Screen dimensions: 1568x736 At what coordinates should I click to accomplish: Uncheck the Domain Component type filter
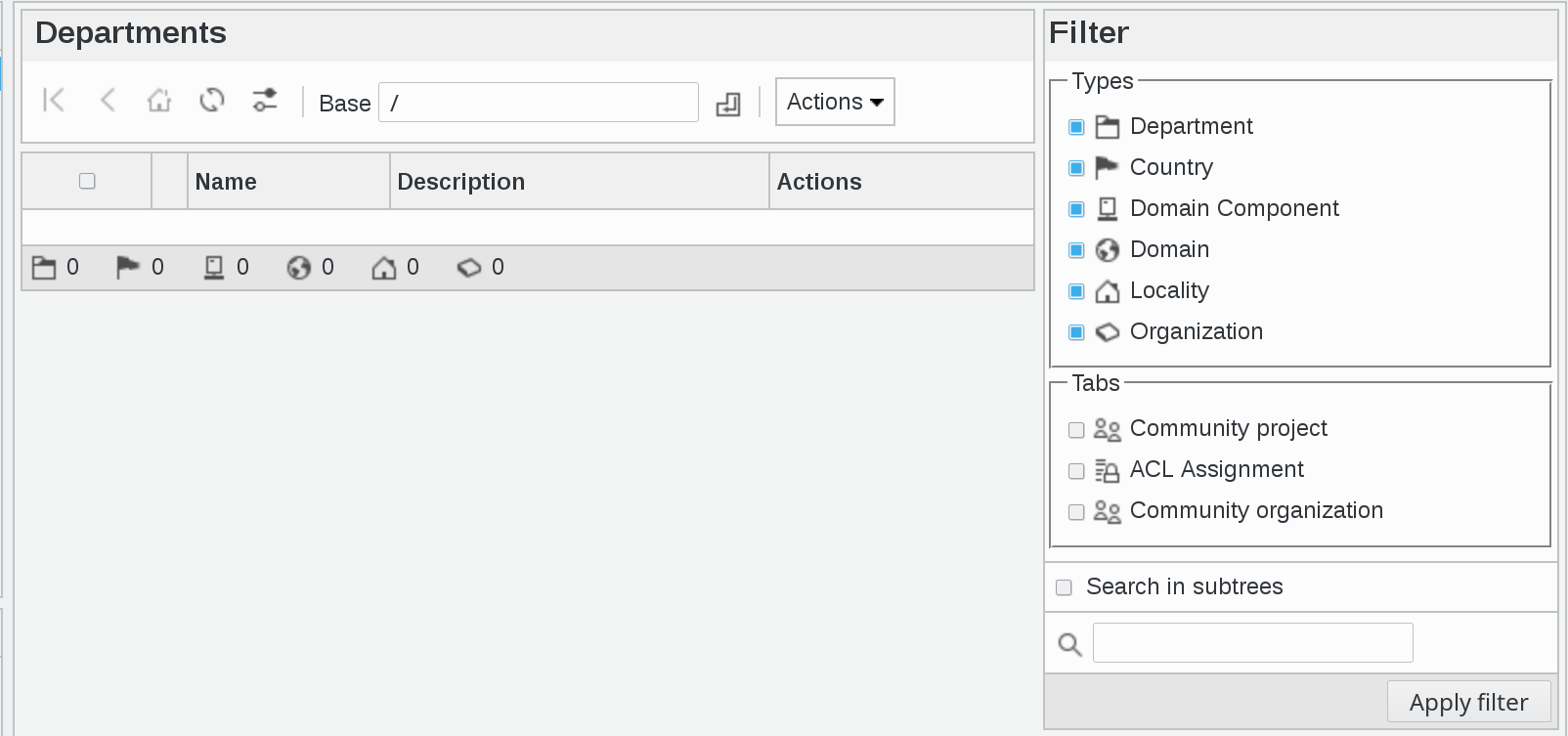pyautogui.click(x=1076, y=209)
